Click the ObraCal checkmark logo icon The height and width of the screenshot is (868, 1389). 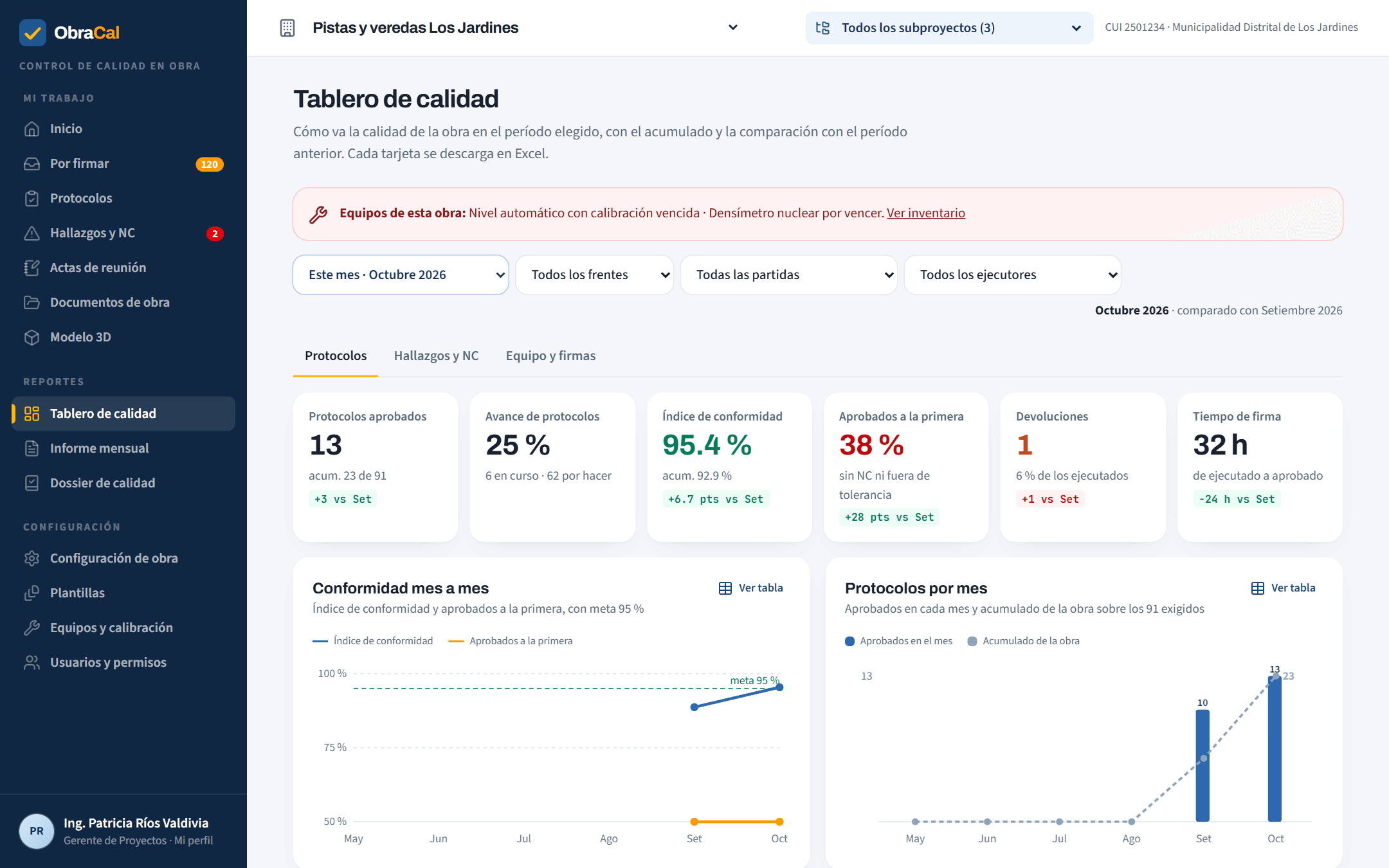click(x=33, y=33)
